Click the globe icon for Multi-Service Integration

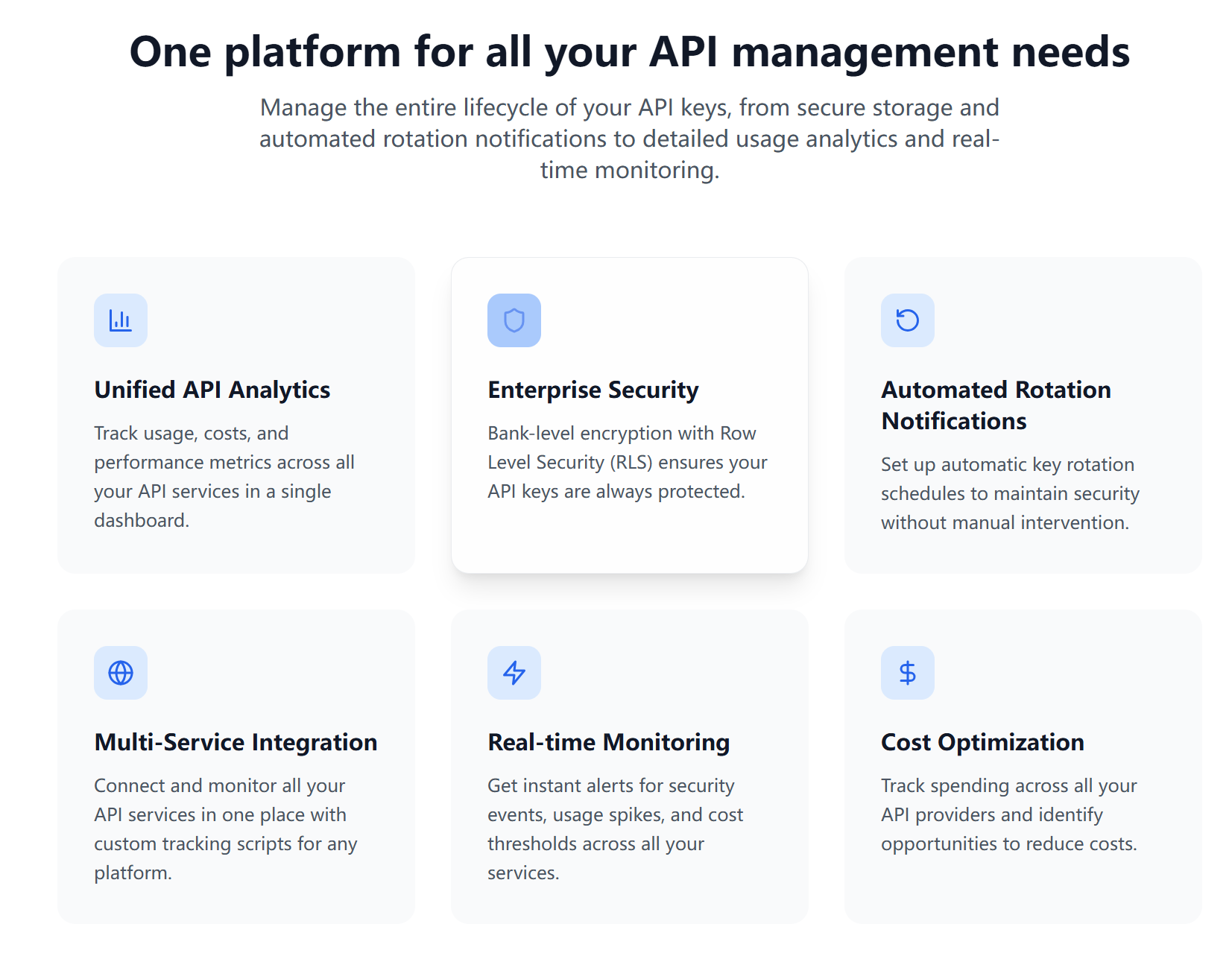[x=121, y=673]
